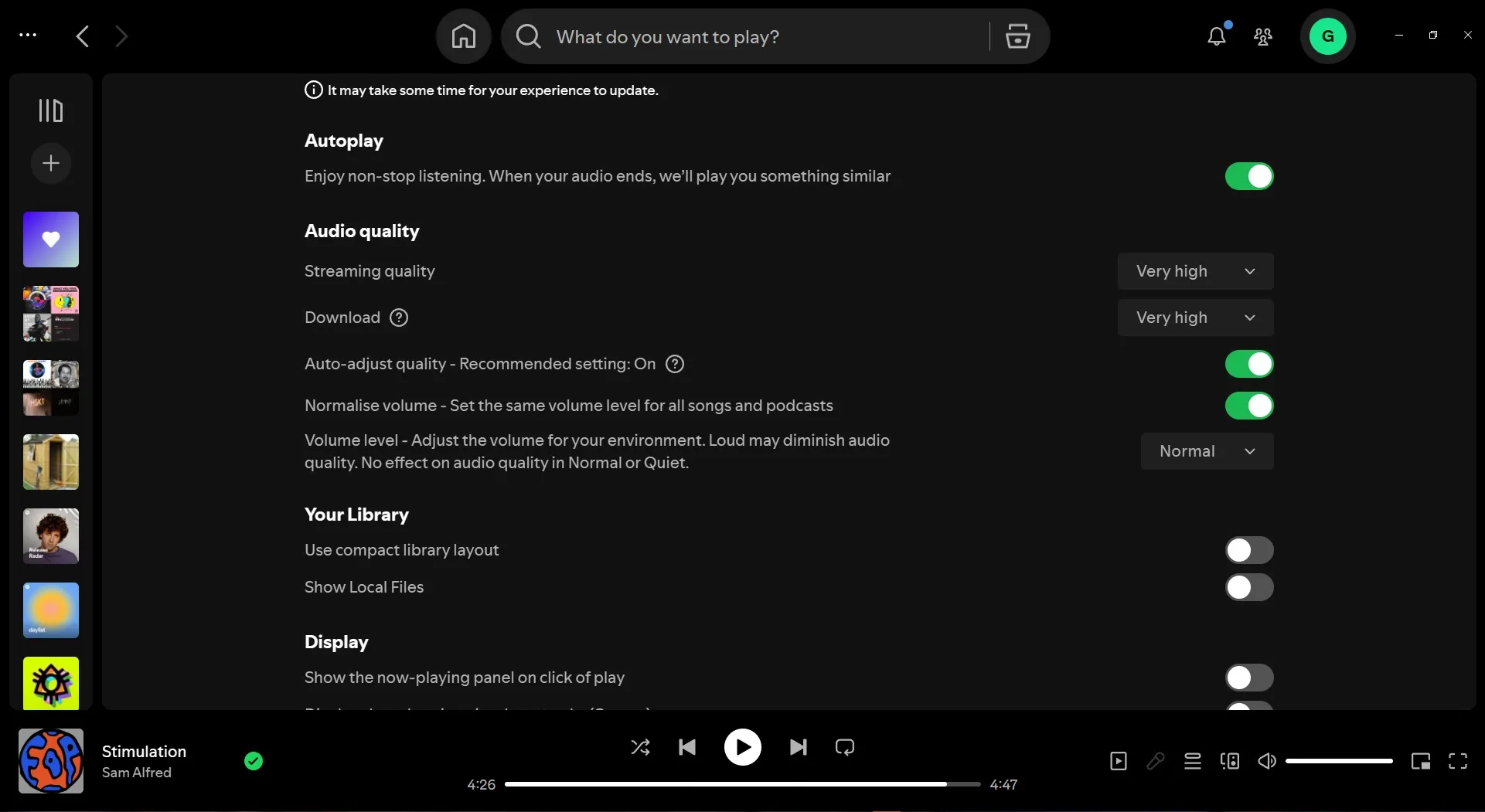Open the profile menu avatar G

(x=1327, y=36)
